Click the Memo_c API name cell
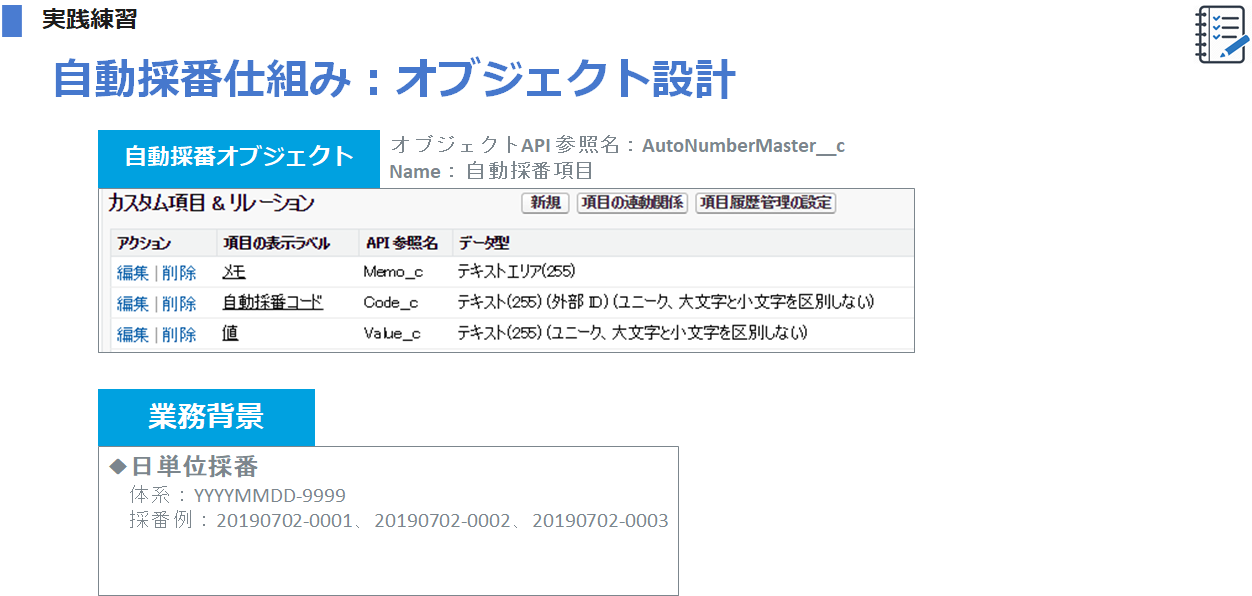The height and width of the screenshot is (596, 1252). [391, 272]
